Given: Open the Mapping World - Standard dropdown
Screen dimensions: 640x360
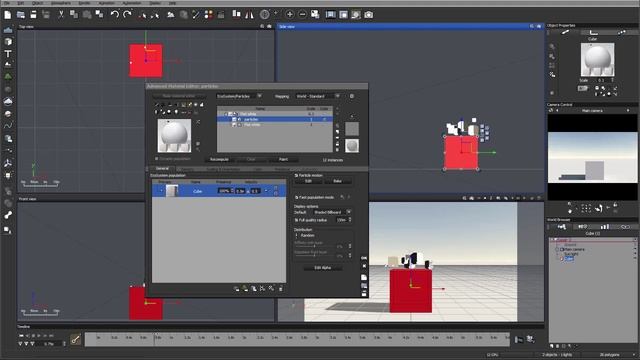Looking at the screenshot, I should [x=318, y=96].
